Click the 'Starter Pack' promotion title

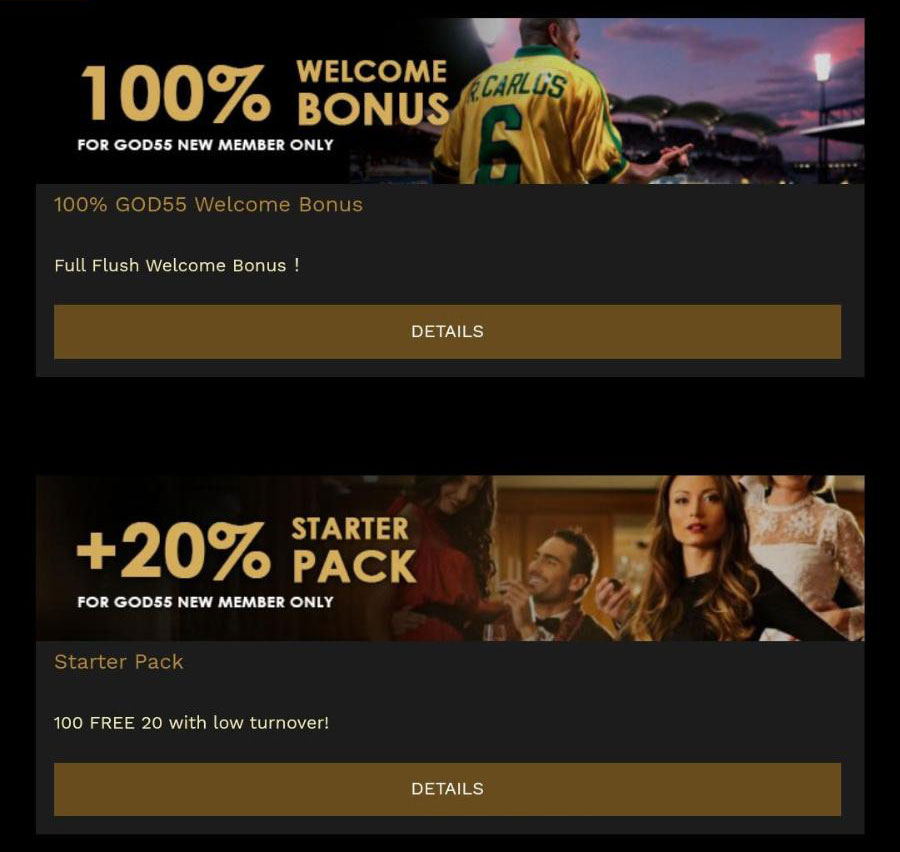coord(119,662)
